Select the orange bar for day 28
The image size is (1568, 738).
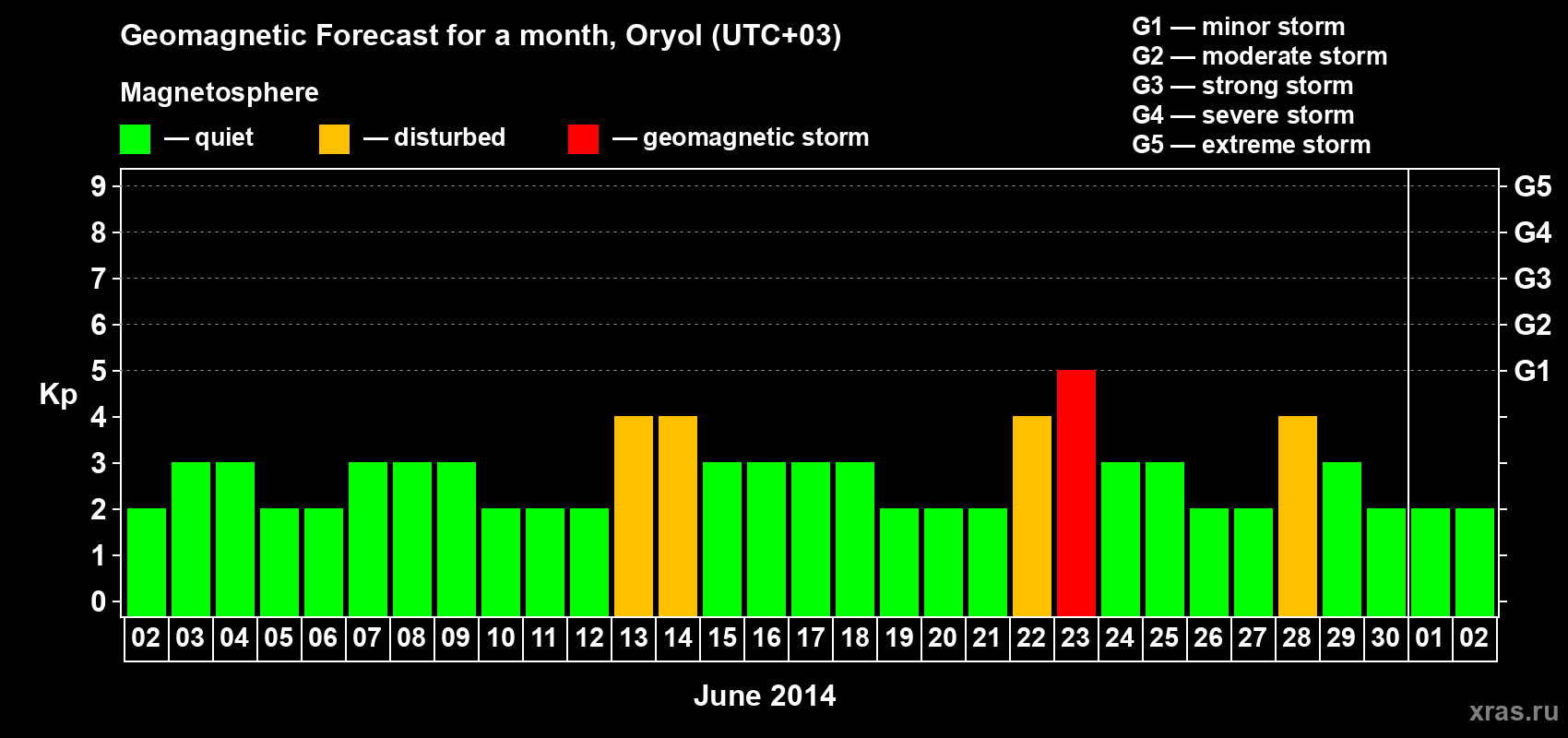(x=1298, y=516)
